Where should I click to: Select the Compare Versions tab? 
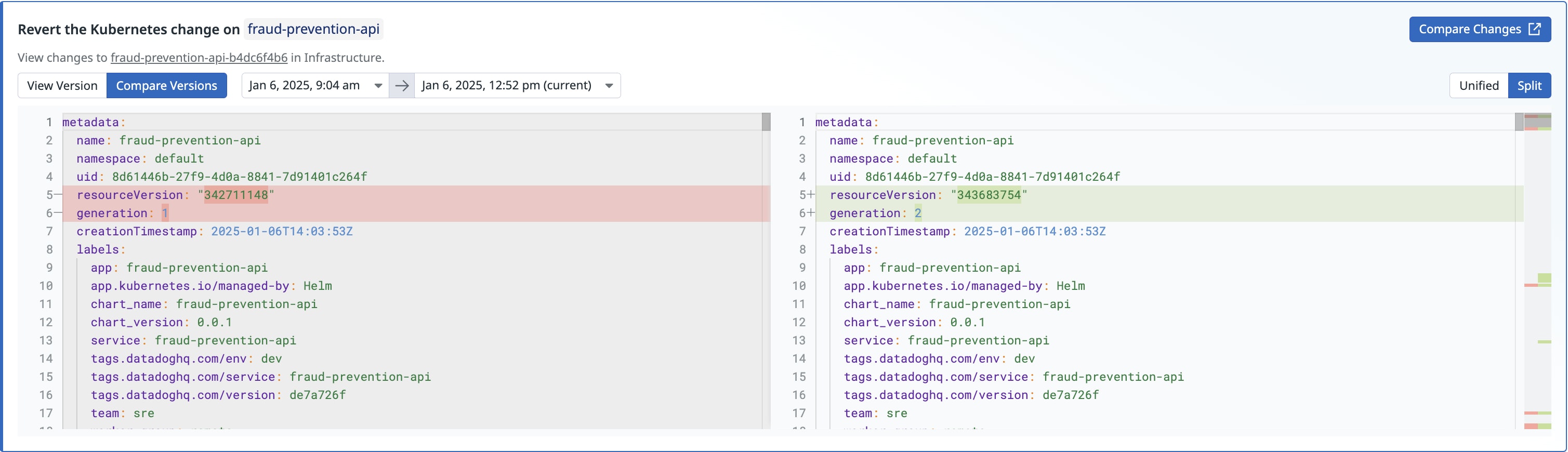(166, 86)
